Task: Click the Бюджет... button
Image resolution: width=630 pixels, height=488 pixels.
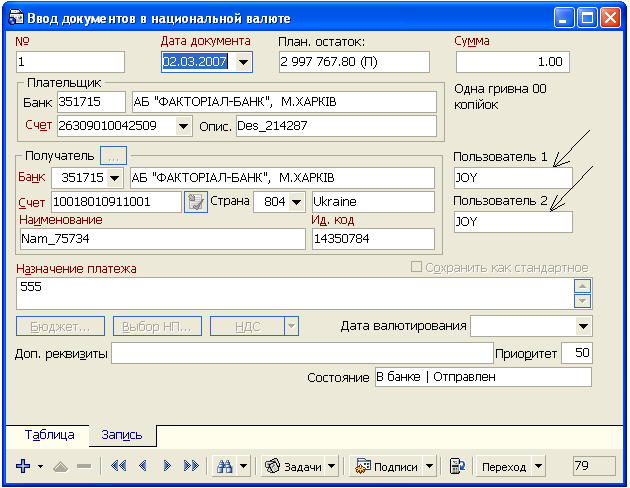Action: [60, 326]
